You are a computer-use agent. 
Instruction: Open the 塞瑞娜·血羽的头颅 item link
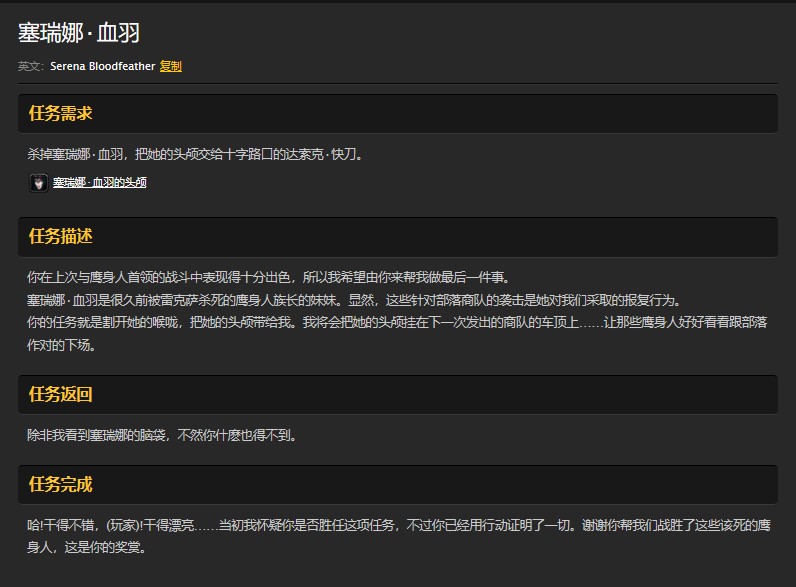click(100, 183)
